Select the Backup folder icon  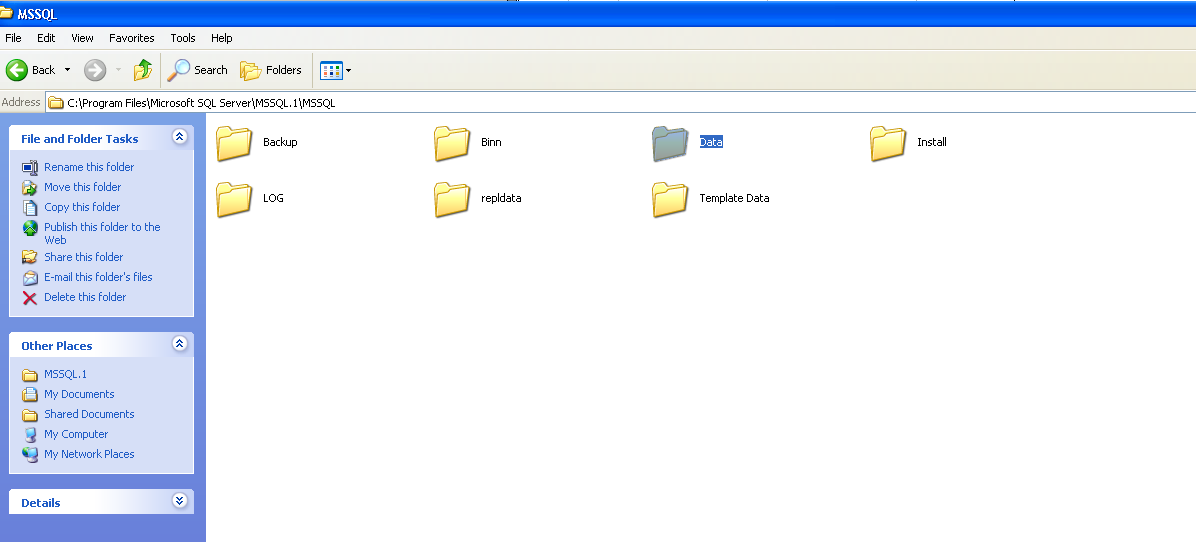pos(233,143)
